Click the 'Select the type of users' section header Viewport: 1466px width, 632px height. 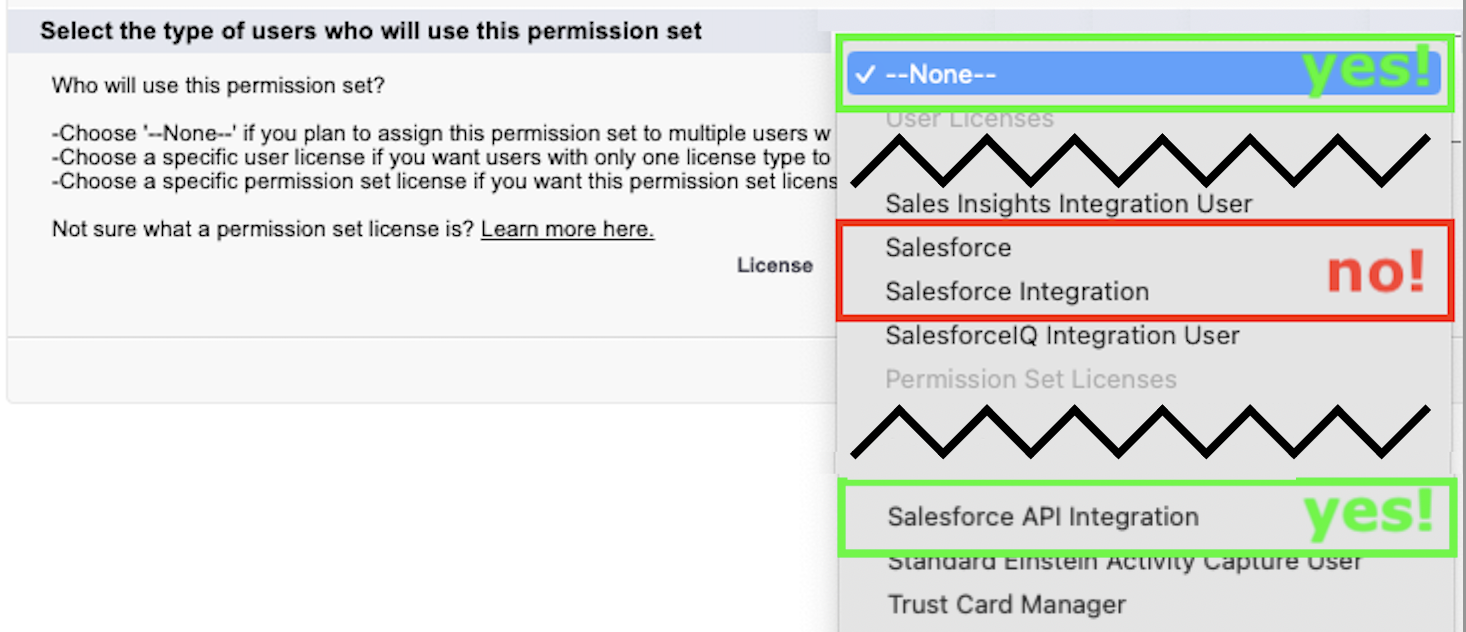371,32
